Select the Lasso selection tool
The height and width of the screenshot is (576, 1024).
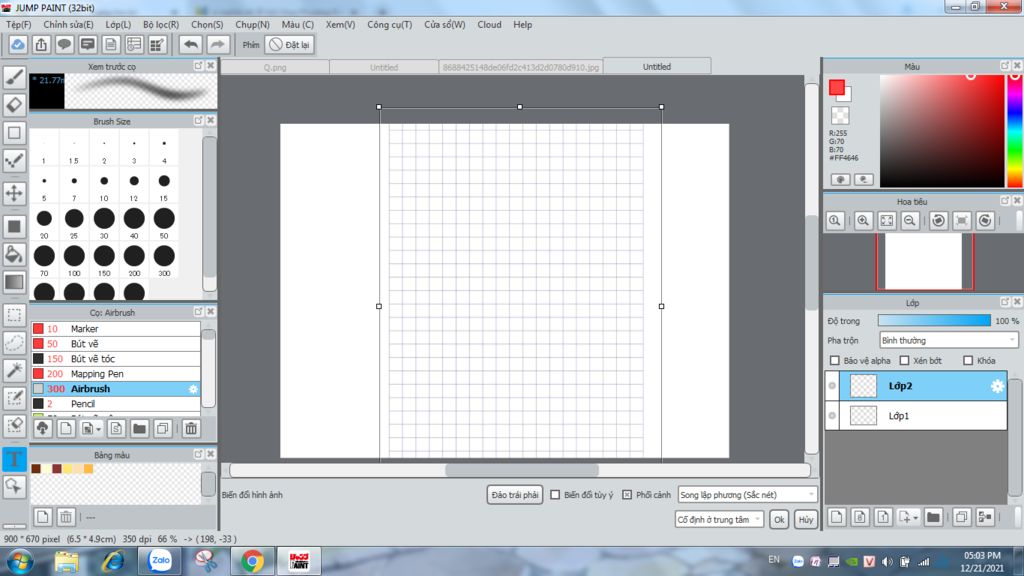pos(14,343)
